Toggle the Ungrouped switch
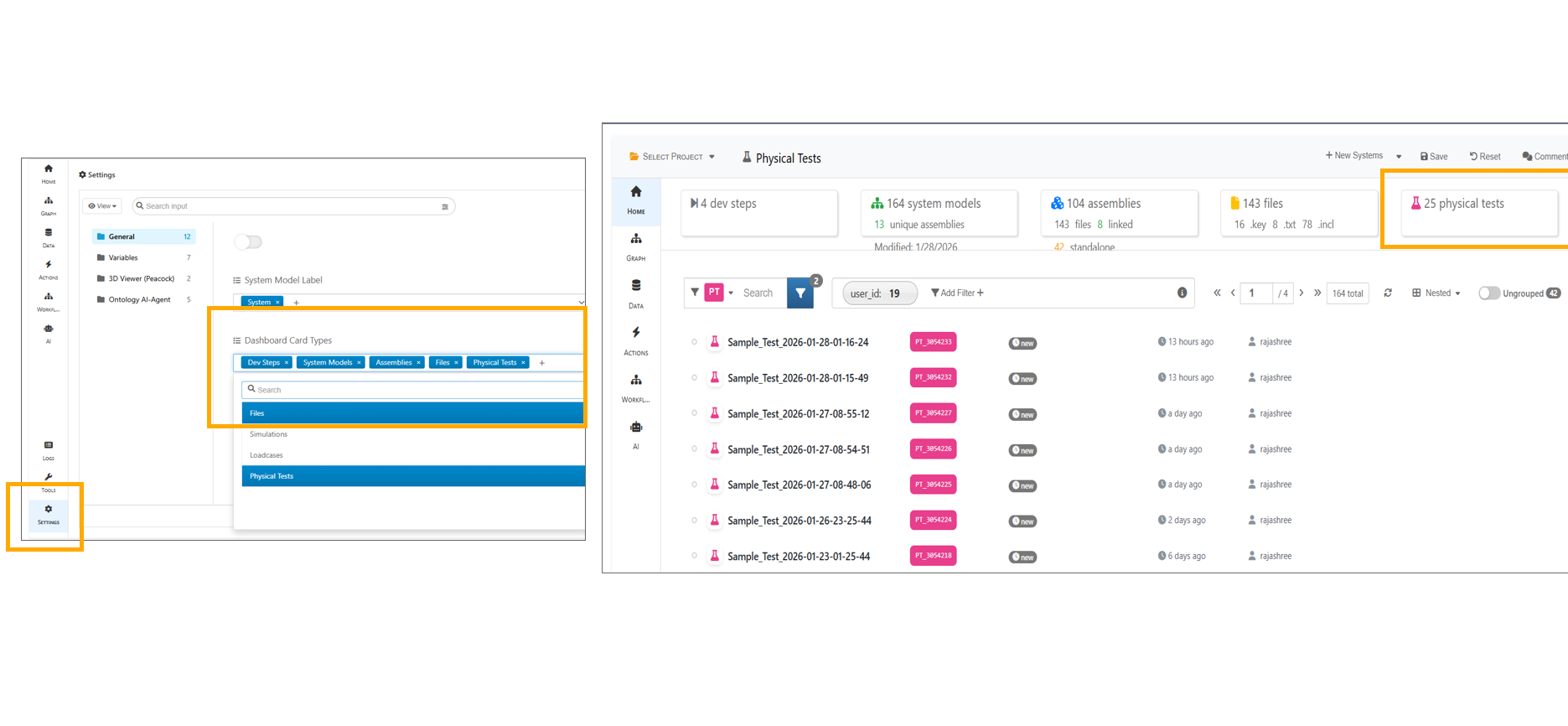The width and height of the screenshot is (1568, 726). [1488, 293]
